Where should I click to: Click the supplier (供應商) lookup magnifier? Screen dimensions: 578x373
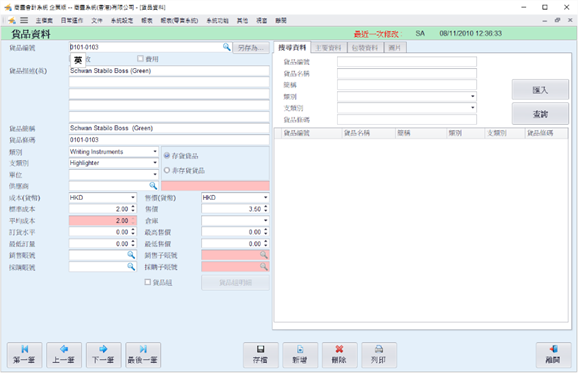click(x=153, y=186)
